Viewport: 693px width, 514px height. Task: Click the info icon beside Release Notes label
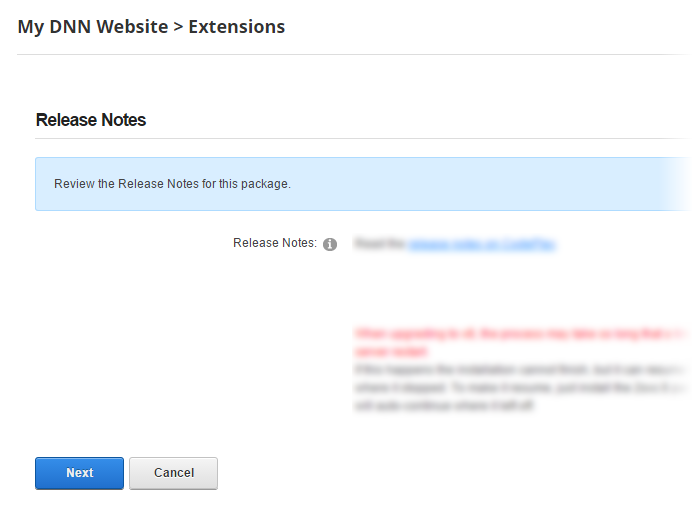[x=330, y=244]
